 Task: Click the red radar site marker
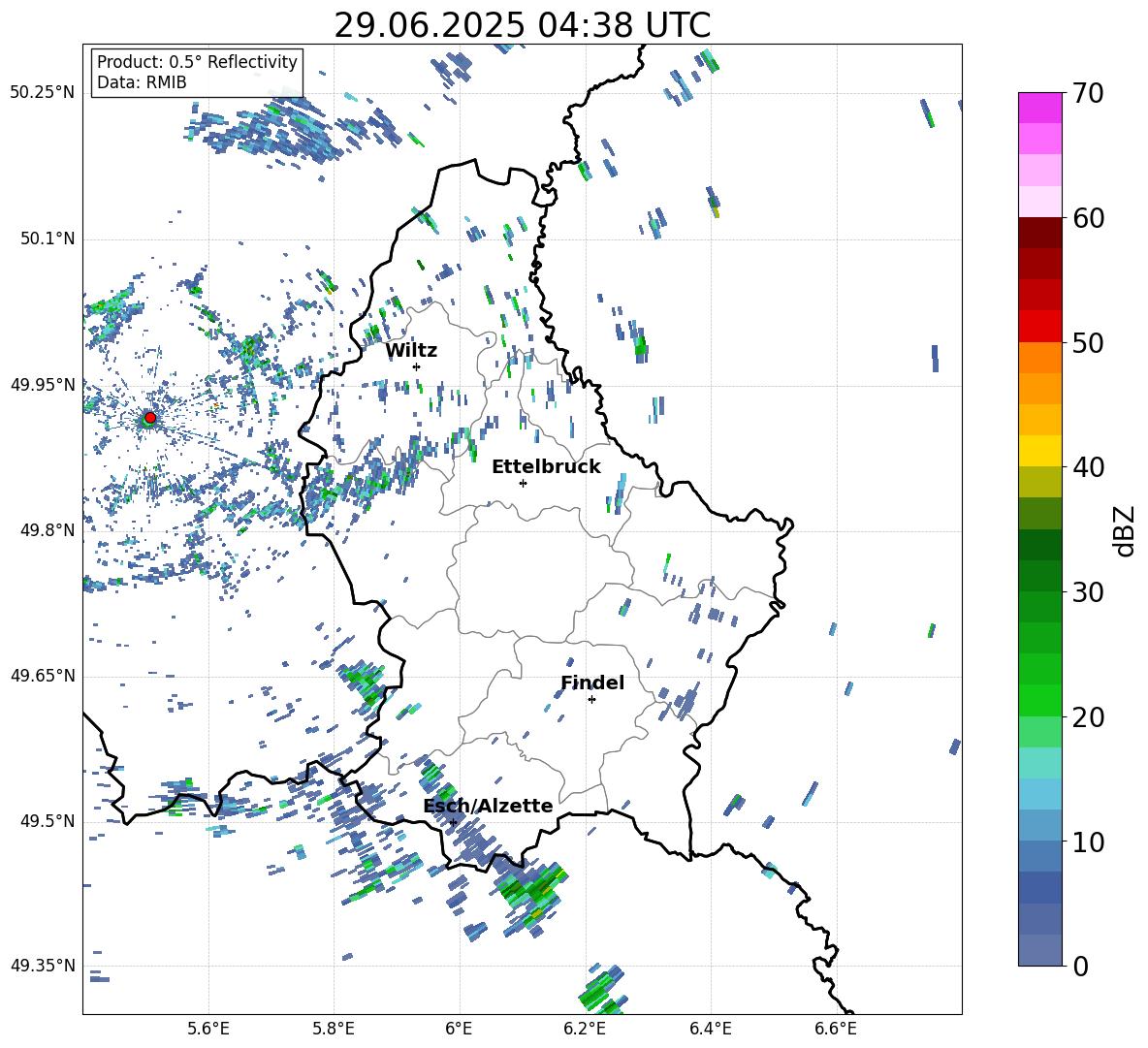tap(150, 418)
